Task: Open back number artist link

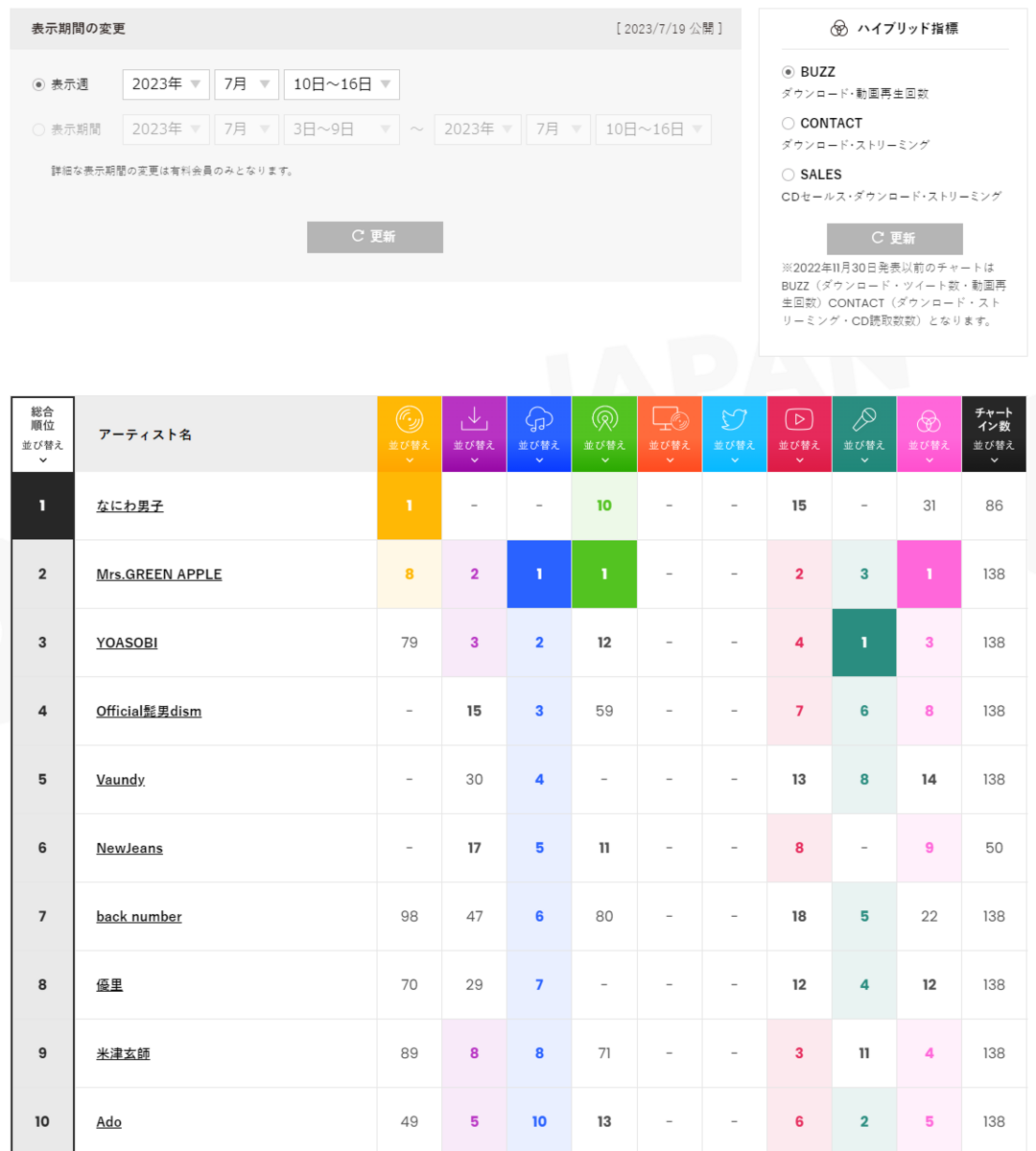Action: click(x=139, y=916)
